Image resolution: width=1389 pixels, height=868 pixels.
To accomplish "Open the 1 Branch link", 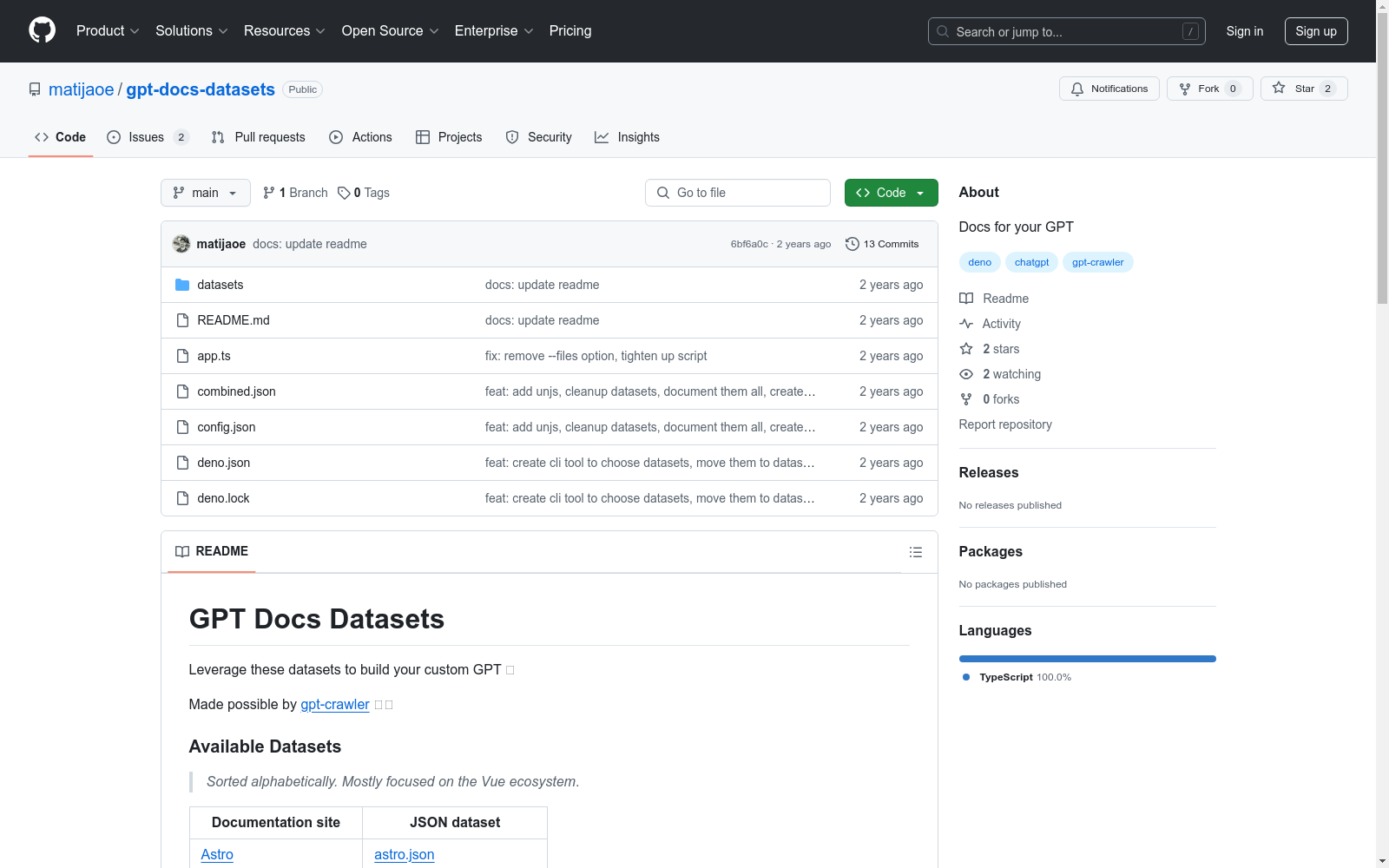I will pos(295,193).
